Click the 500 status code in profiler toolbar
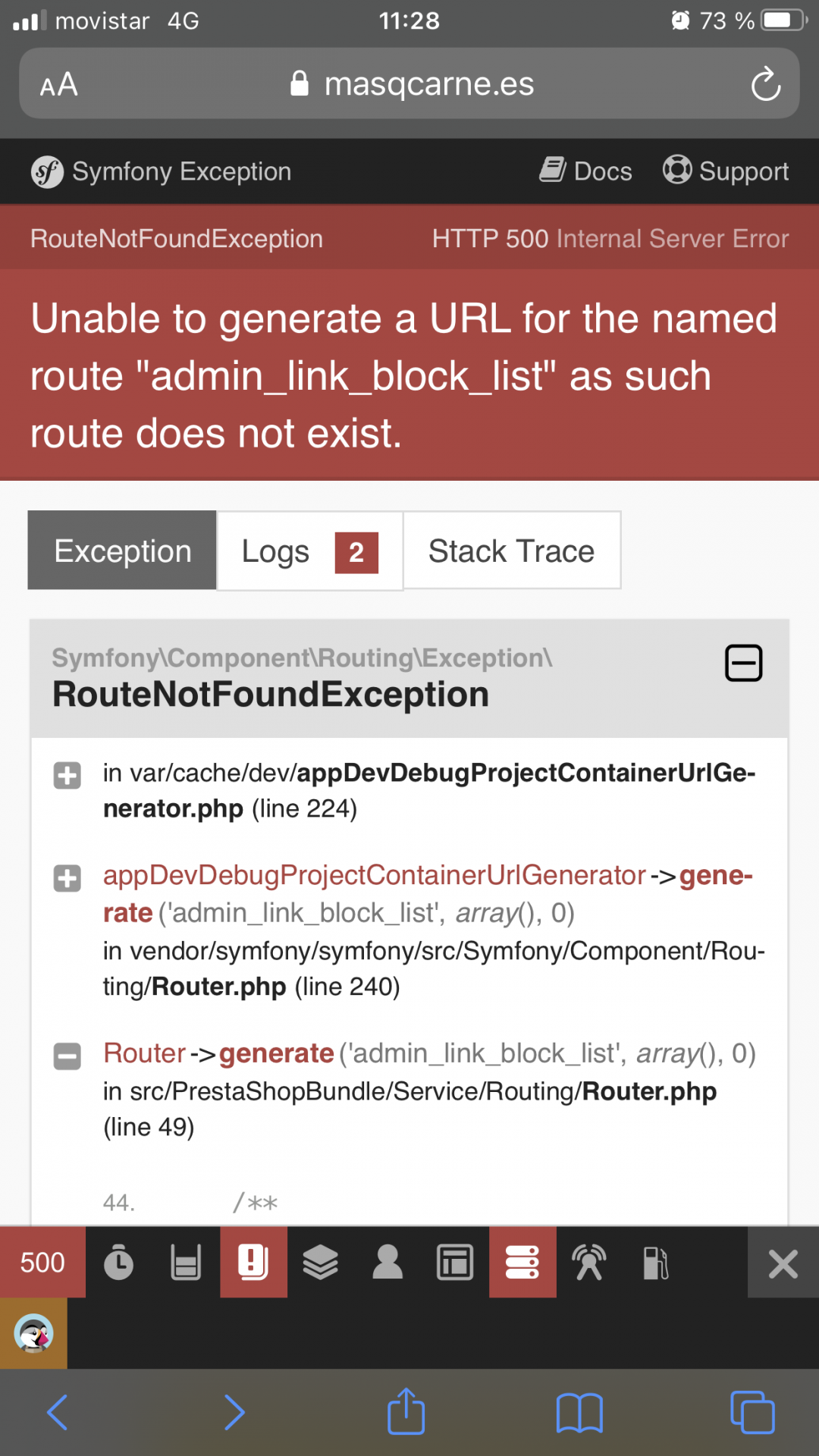 (42, 1263)
